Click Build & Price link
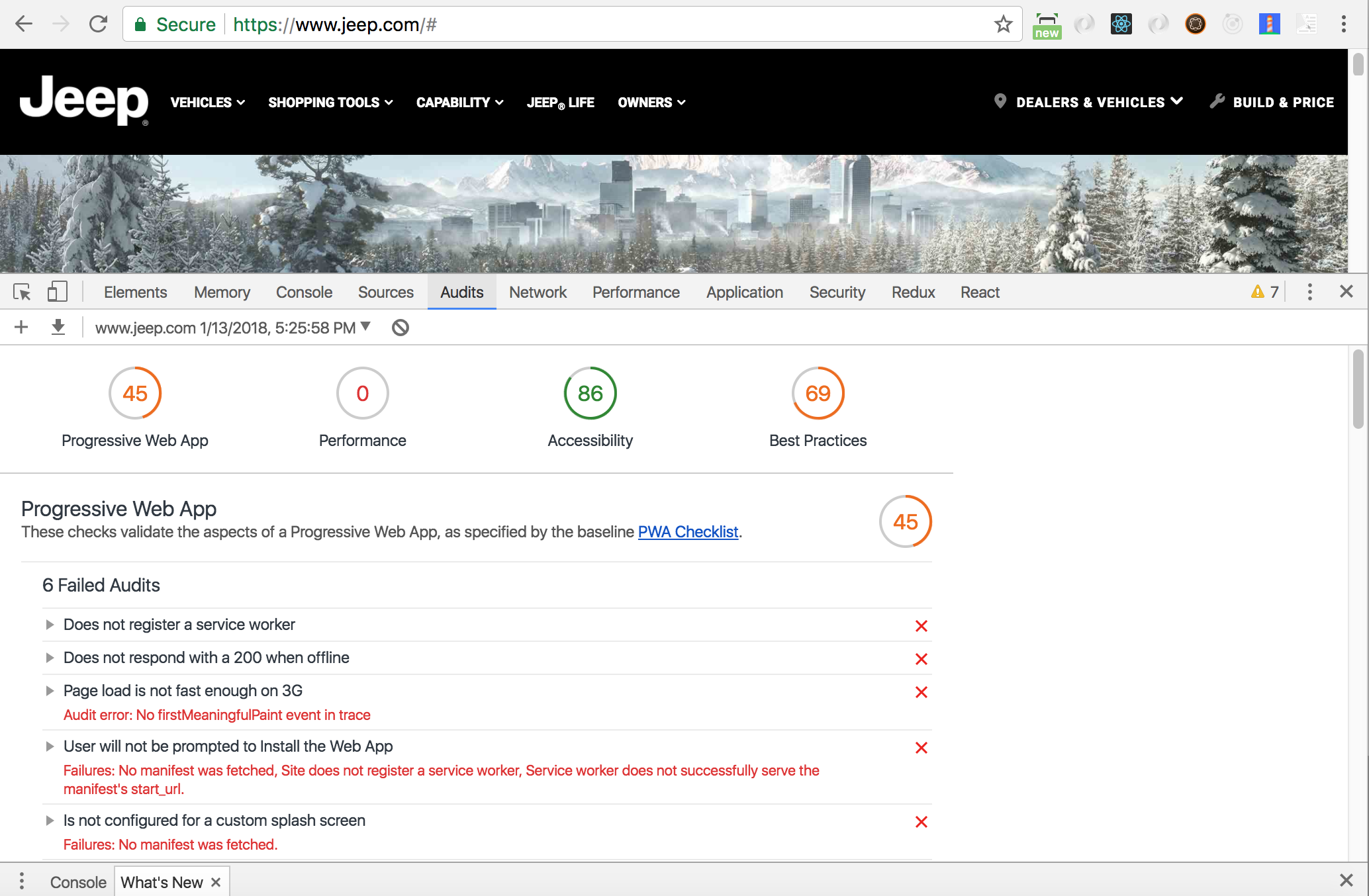The image size is (1369, 896). 1284,103
